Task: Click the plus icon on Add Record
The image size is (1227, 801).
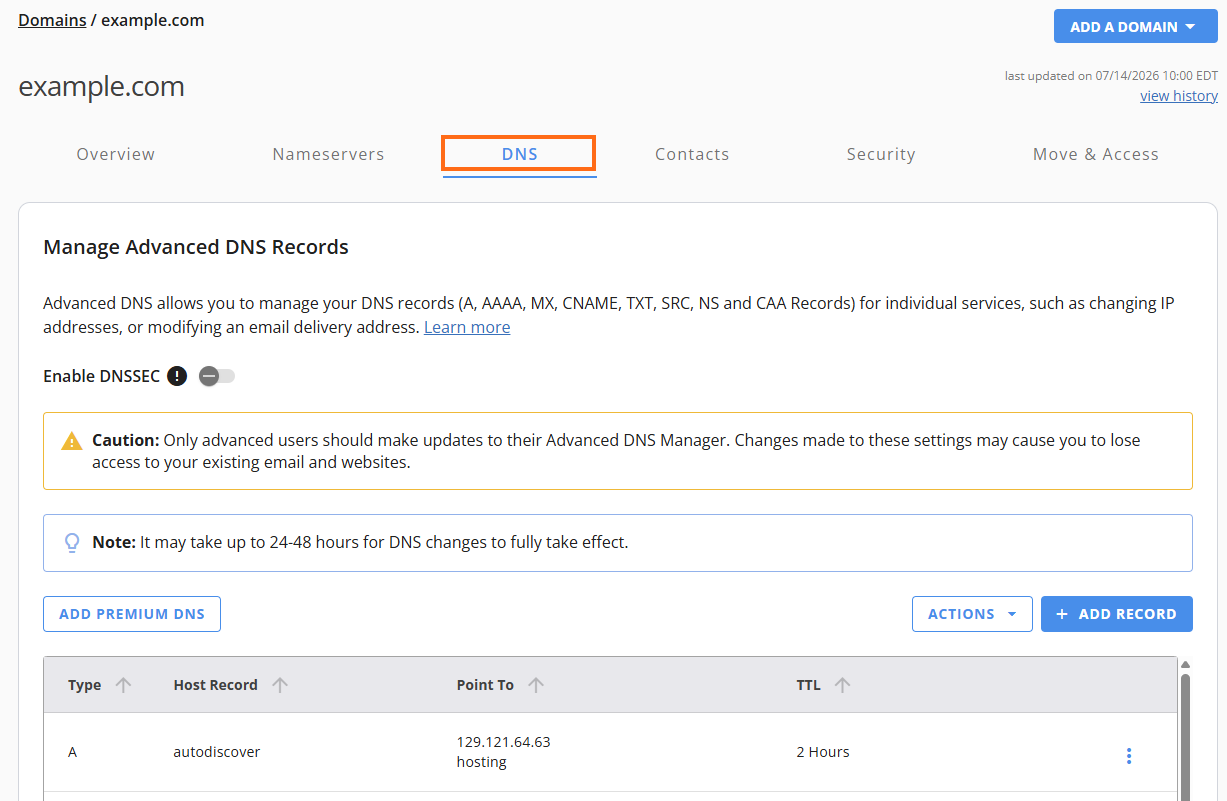Action: 1062,614
